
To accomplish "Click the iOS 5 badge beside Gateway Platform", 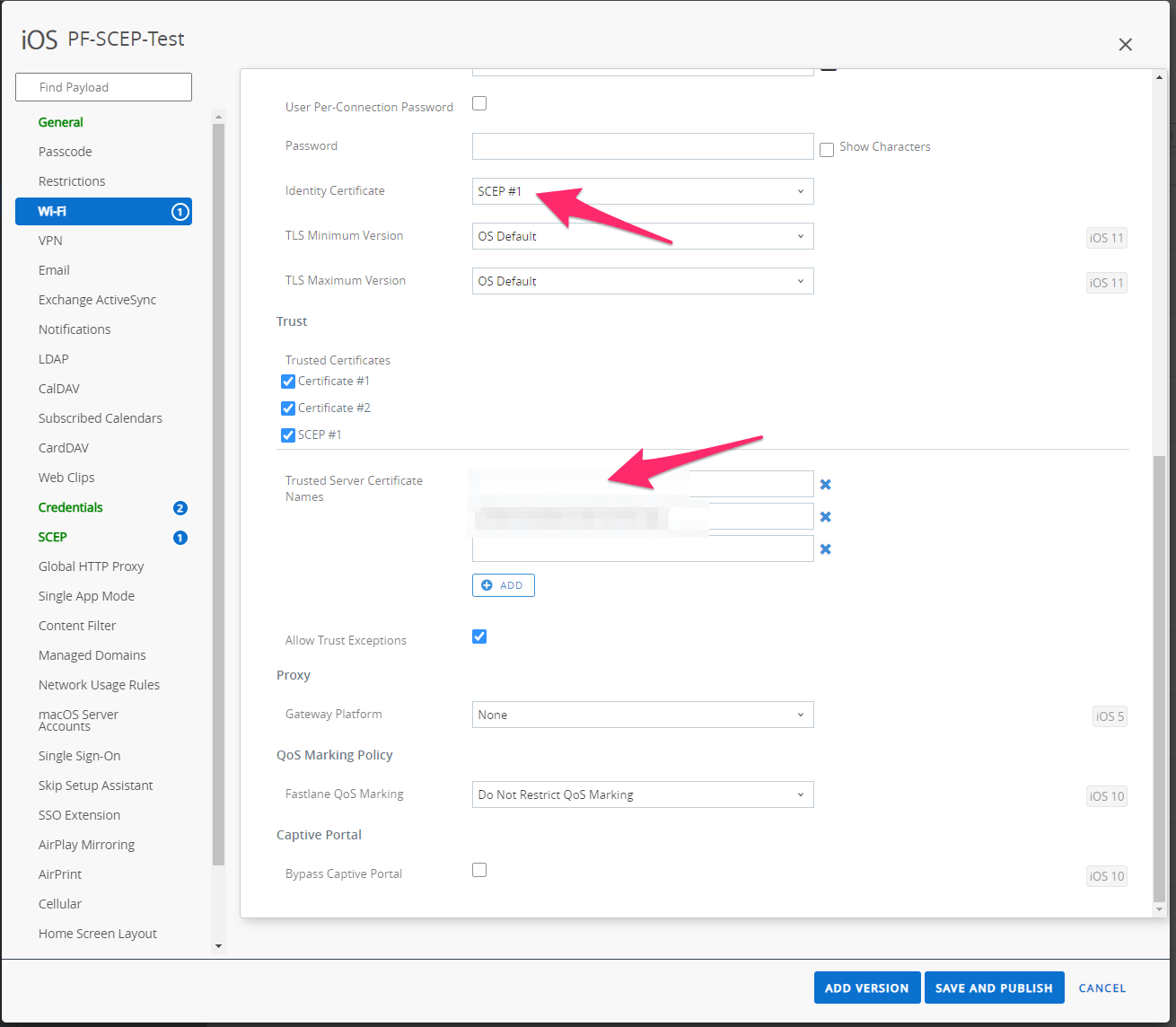I will (1109, 715).
